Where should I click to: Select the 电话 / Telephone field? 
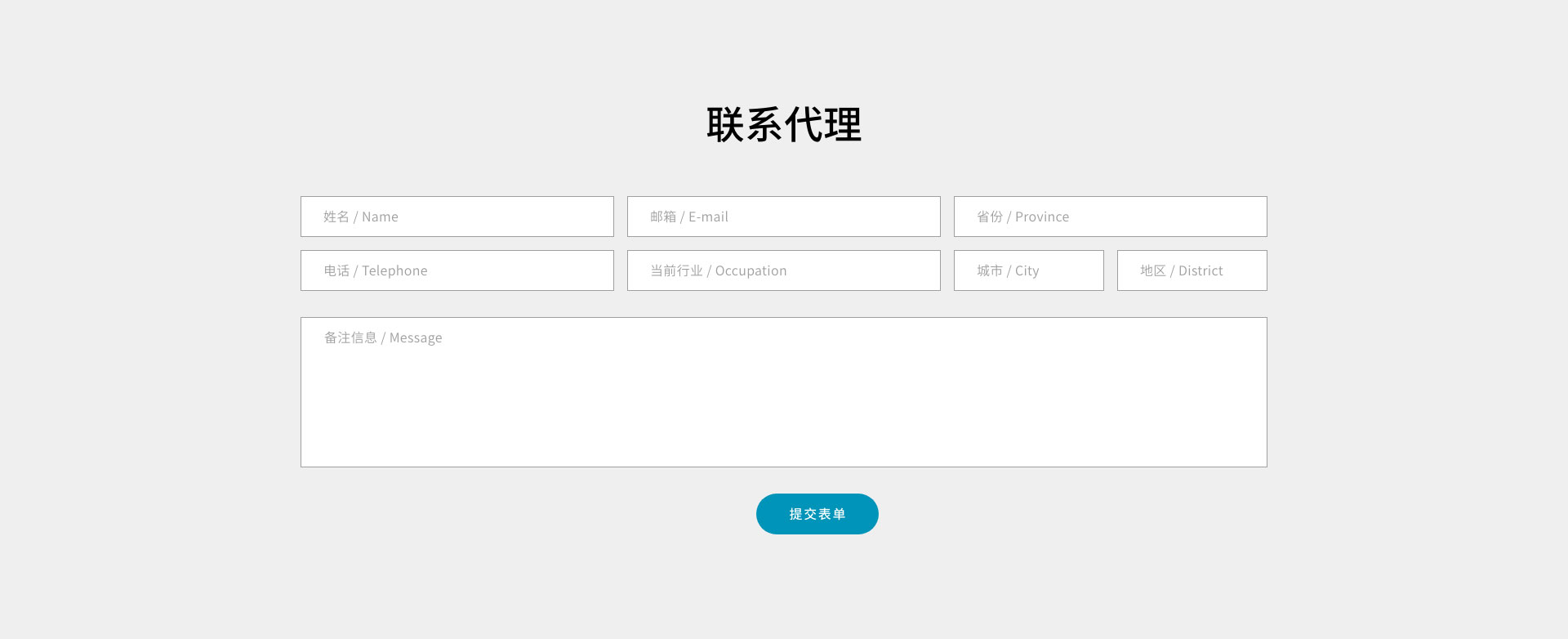[457, 270]
